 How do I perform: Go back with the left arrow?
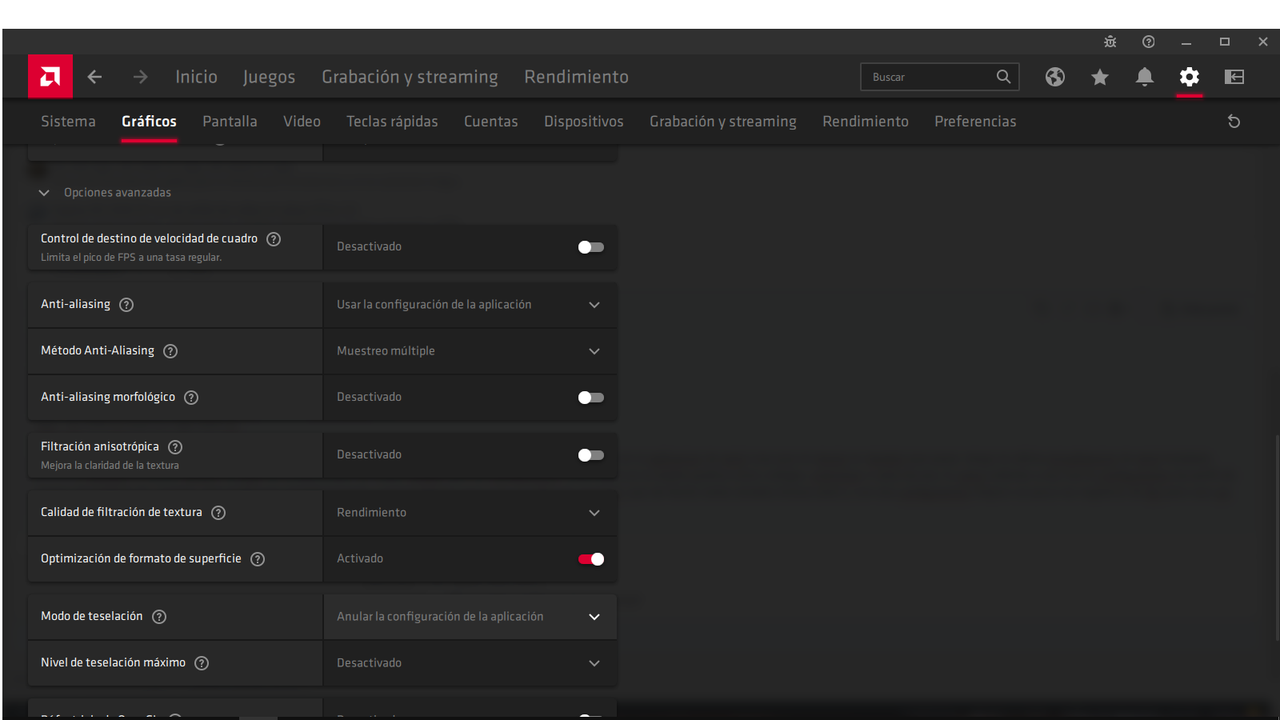(95, 77)
